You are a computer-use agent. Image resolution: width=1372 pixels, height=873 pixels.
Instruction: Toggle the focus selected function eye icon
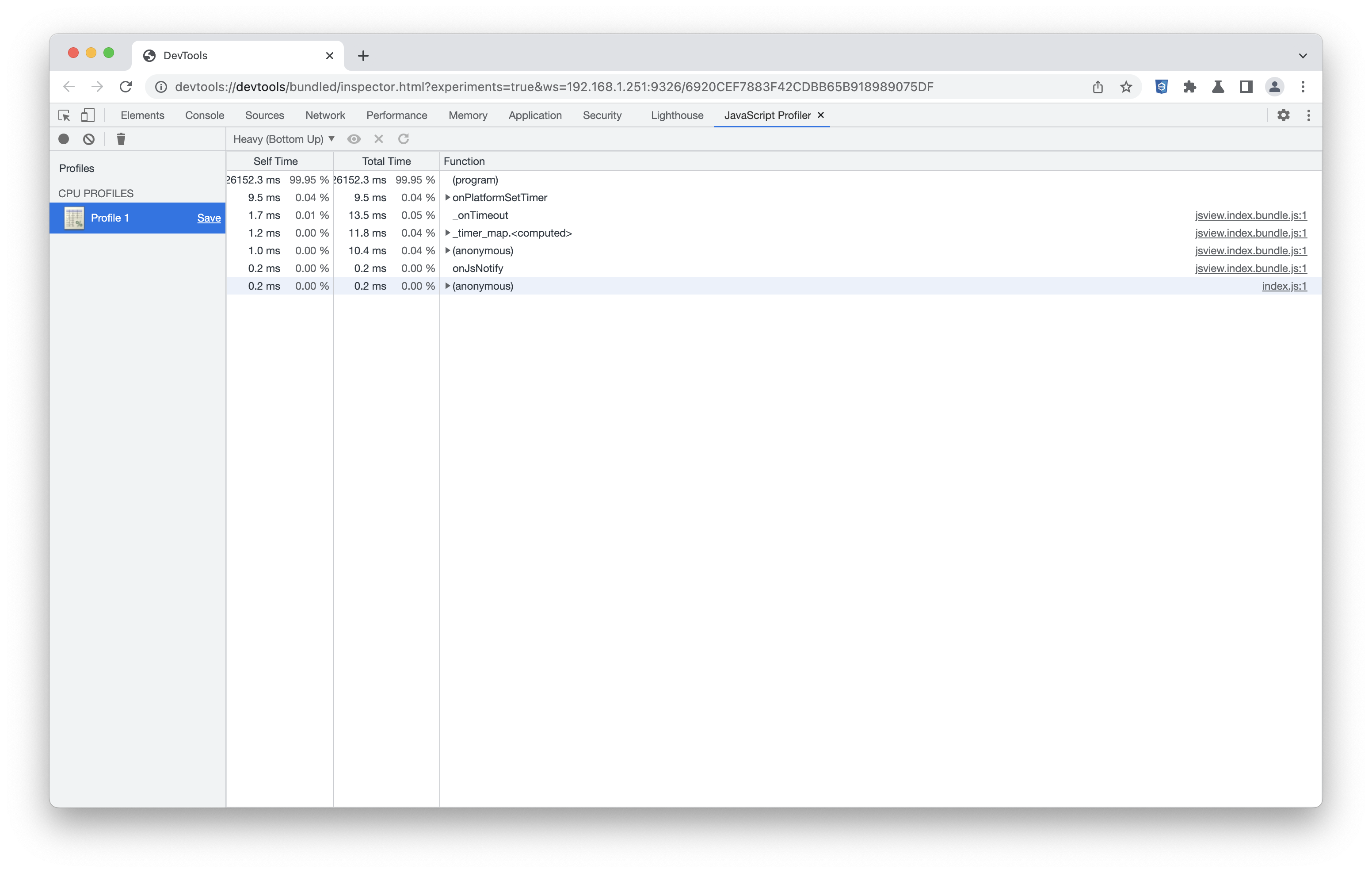click(x=354, y=139)
